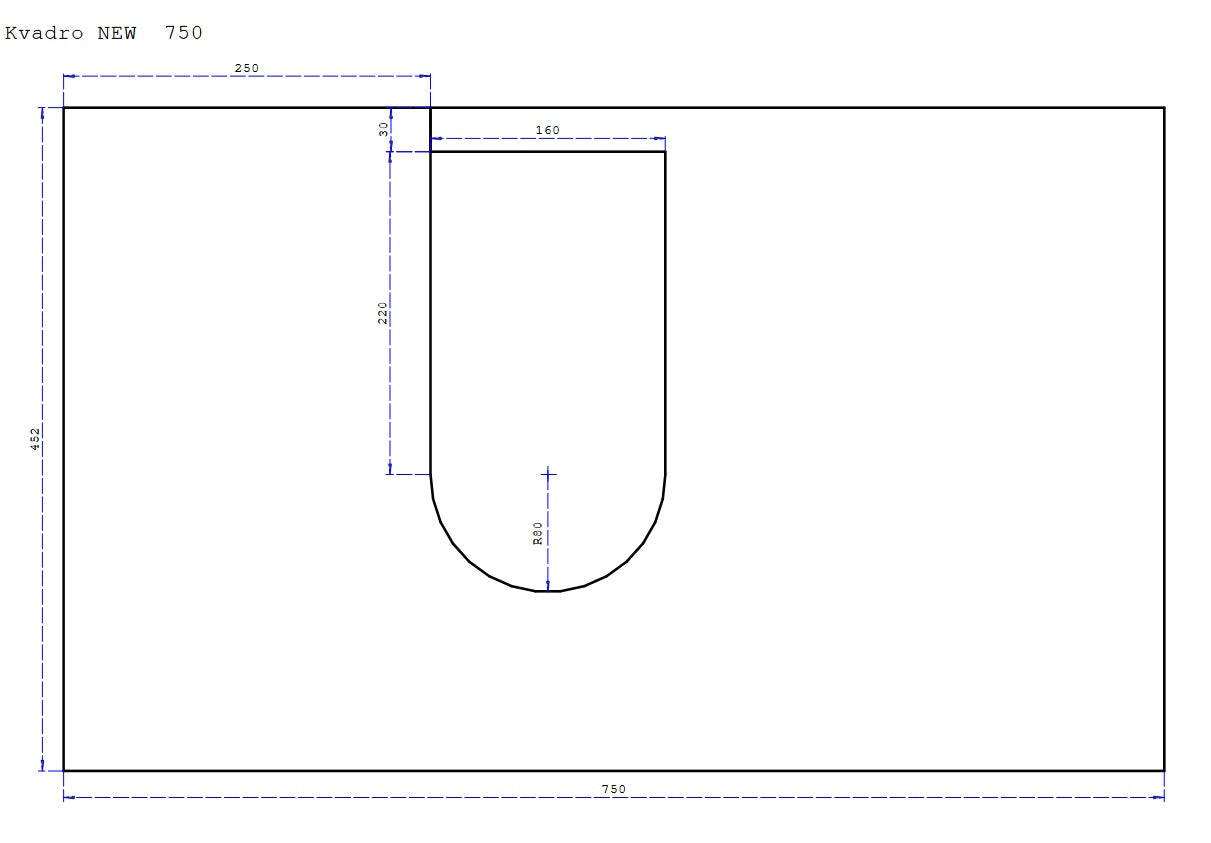Click the right arrowhead of 750 dimension

pos(1159,797)
